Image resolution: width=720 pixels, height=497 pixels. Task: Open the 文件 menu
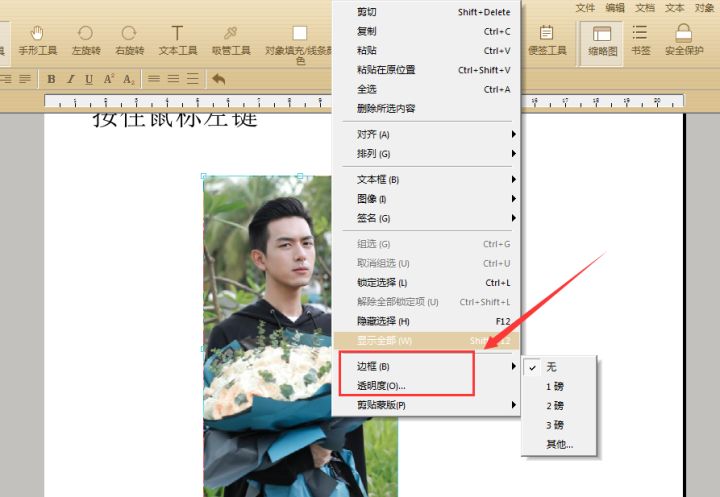pos(585,8)
